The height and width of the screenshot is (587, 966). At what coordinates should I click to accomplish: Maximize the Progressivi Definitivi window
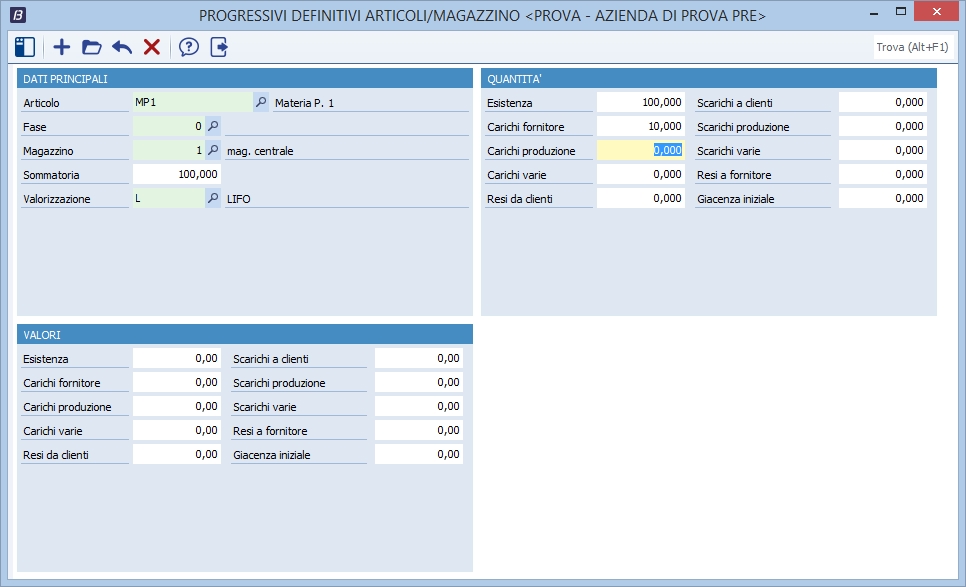(x=901, y=12)
